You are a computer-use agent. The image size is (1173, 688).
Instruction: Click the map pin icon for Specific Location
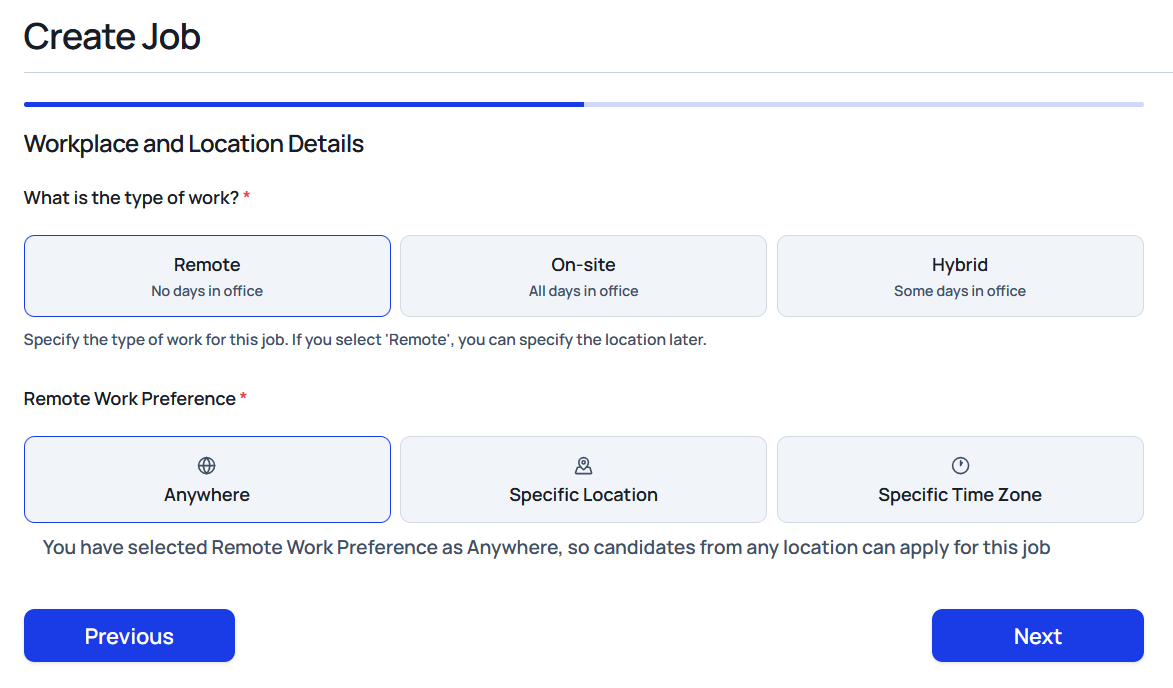(583, 466)
